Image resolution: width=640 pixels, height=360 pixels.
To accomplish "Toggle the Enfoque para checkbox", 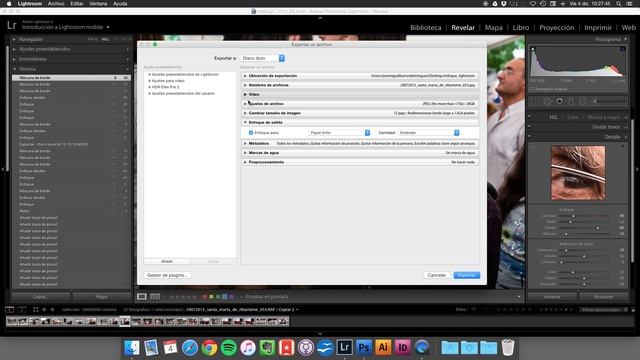I will coord(251,133).
